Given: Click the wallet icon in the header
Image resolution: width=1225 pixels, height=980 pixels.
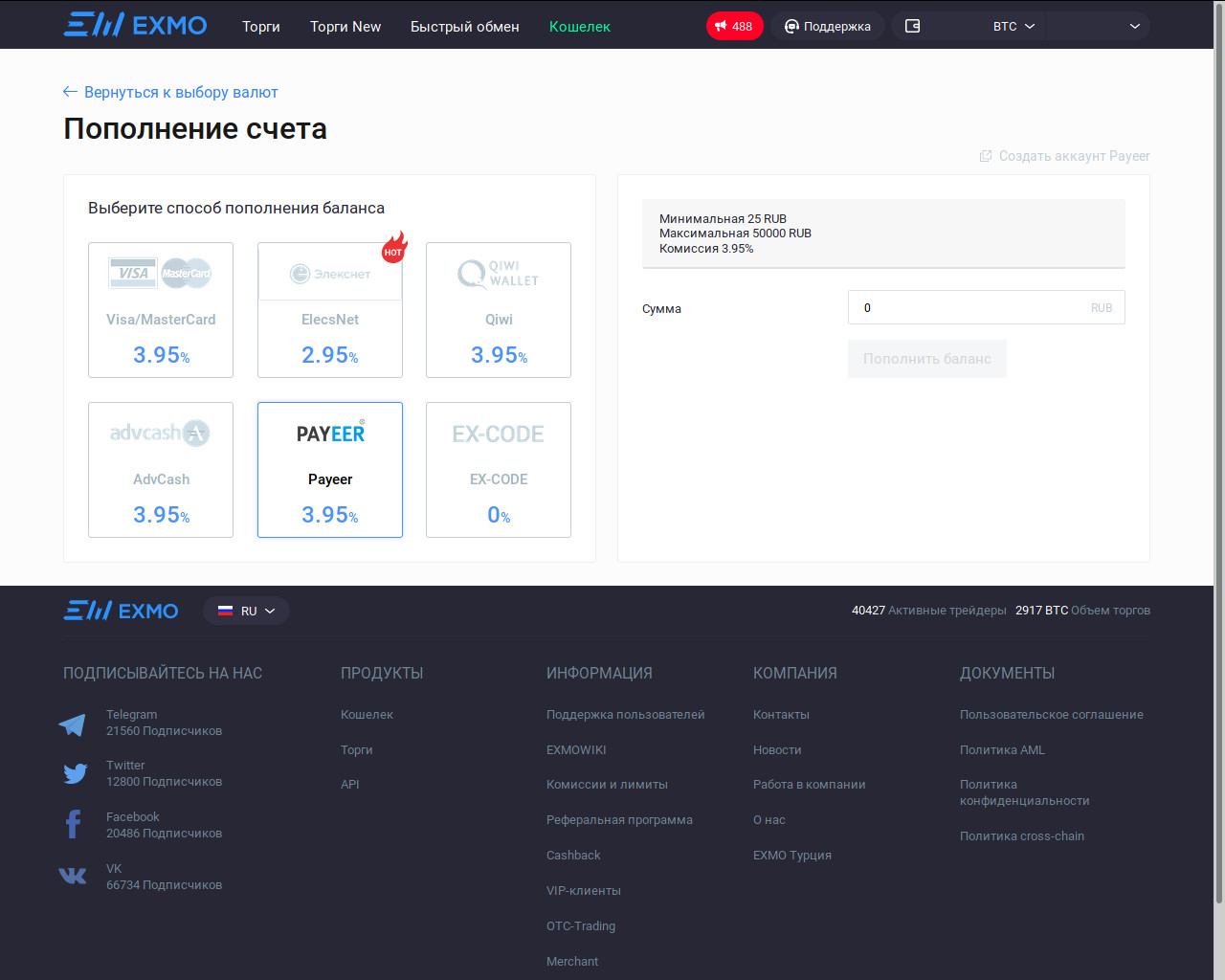Looking at the screenshot, I should pyautogui.click(x=912, y=26).
